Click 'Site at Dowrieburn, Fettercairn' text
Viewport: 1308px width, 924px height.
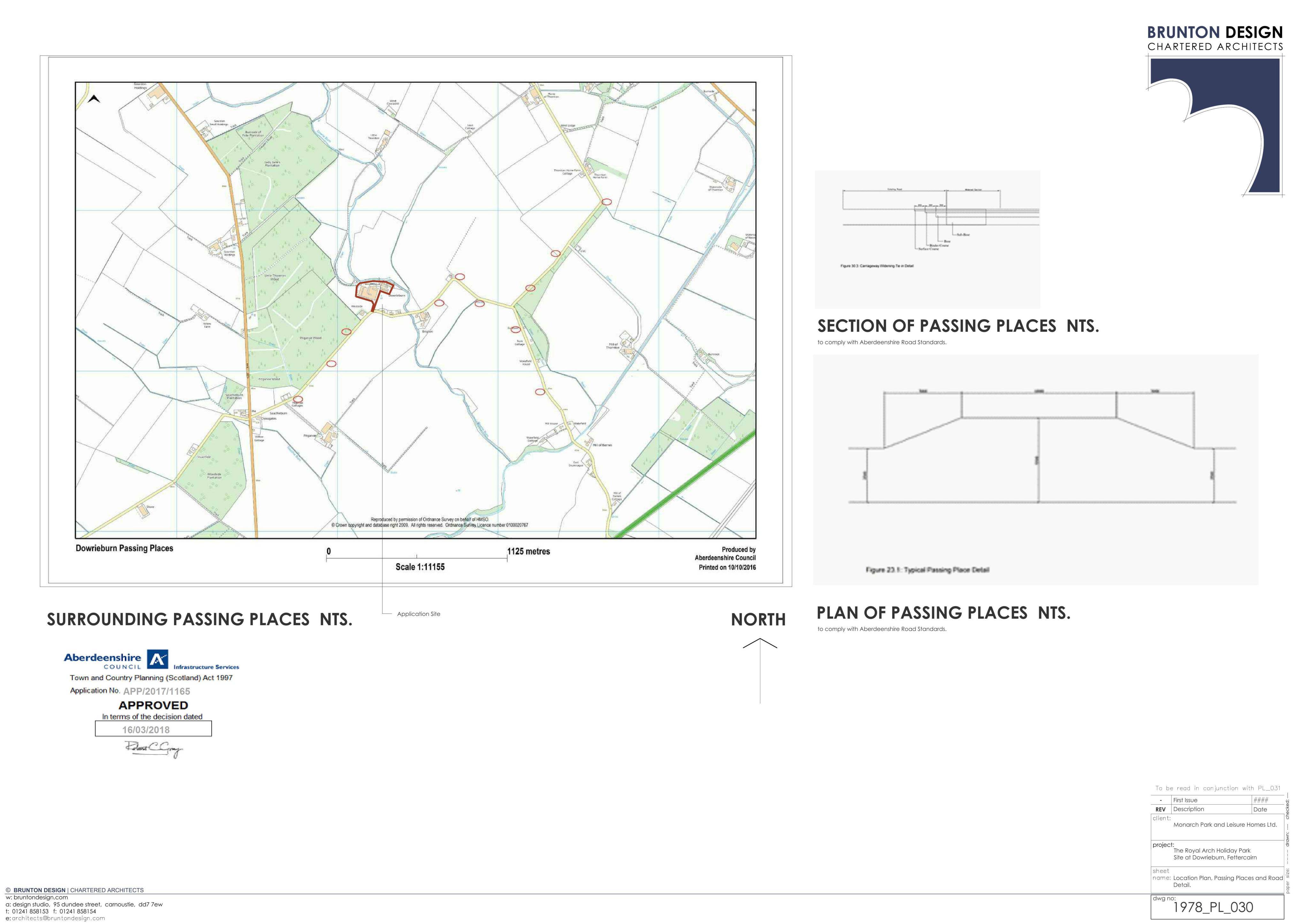tap(1214, 857)
